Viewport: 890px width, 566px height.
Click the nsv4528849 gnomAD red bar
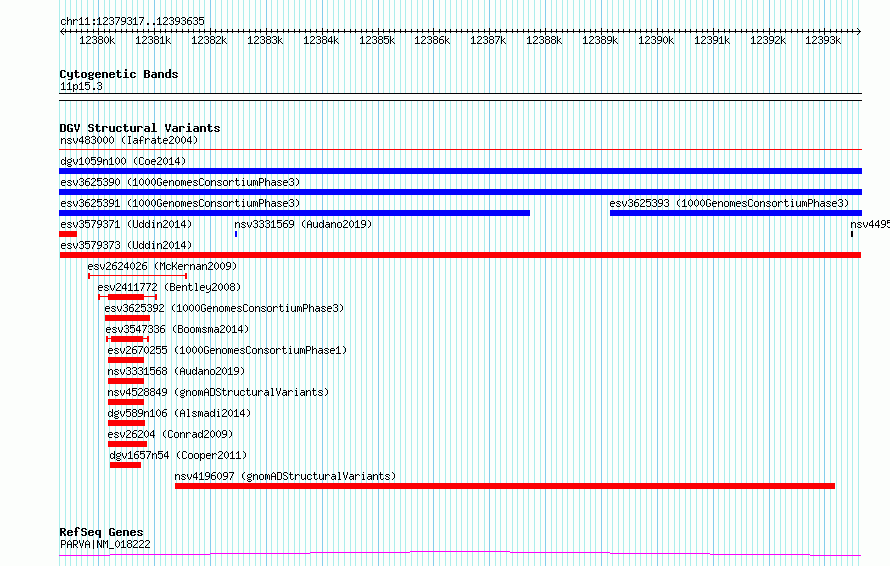coord(126,402)
